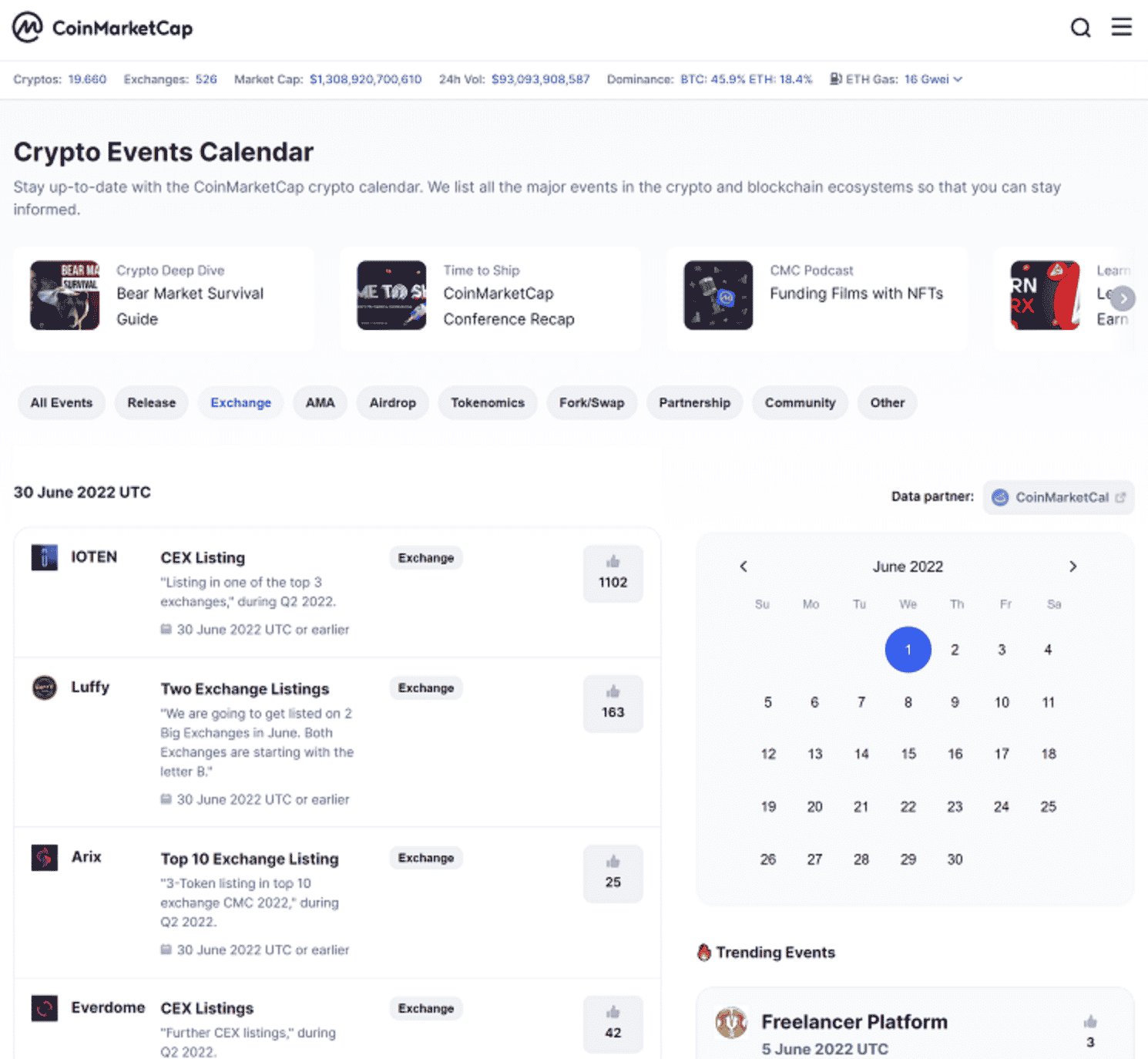Open Bear Market Survival Guide thumbnail
The image size is (1148, 1059).
point(65,295)
